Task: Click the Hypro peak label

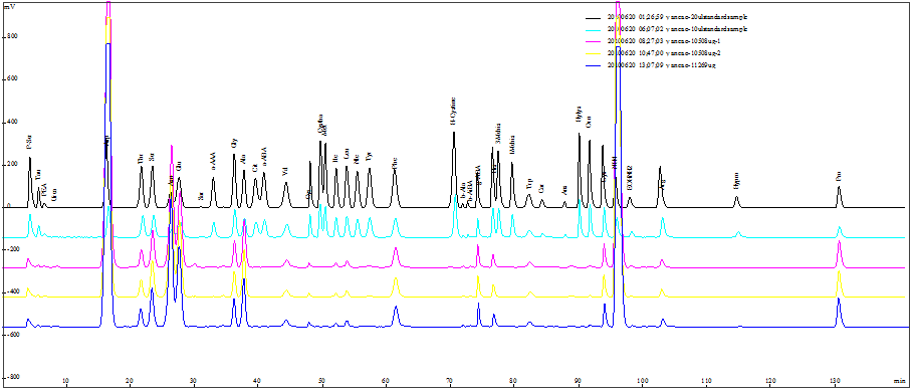Action: pos(736,181)
